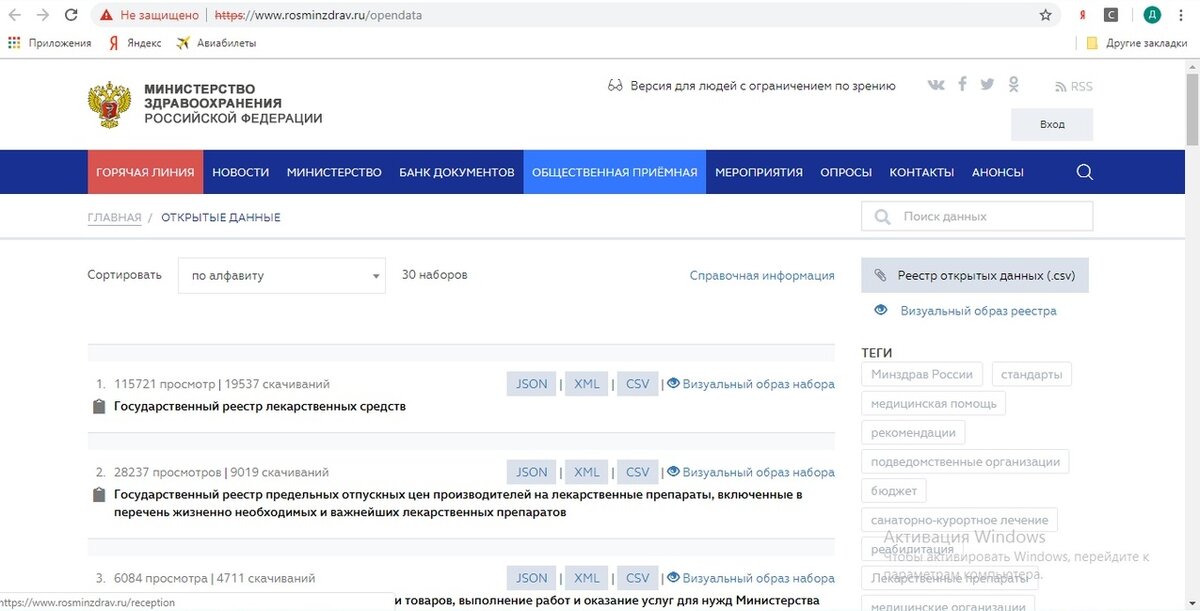
Task: Click inside the Поиск данных search field
Action: tap(980, 216)
